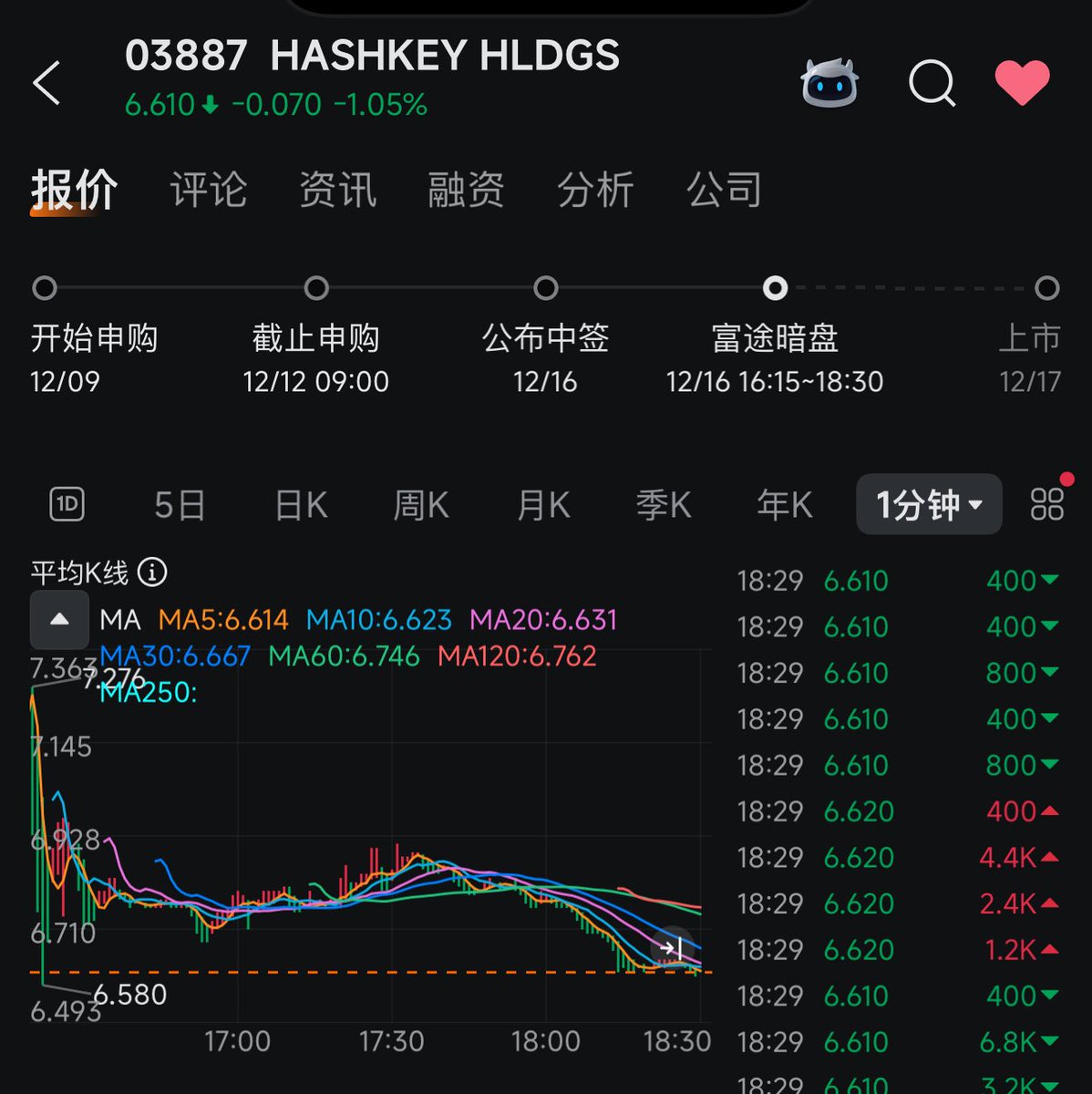The width and height of the screenshot is (1092, 1094).
Task: Click the orange dashed low-price line at 6.580
Action: coord(365,974)
